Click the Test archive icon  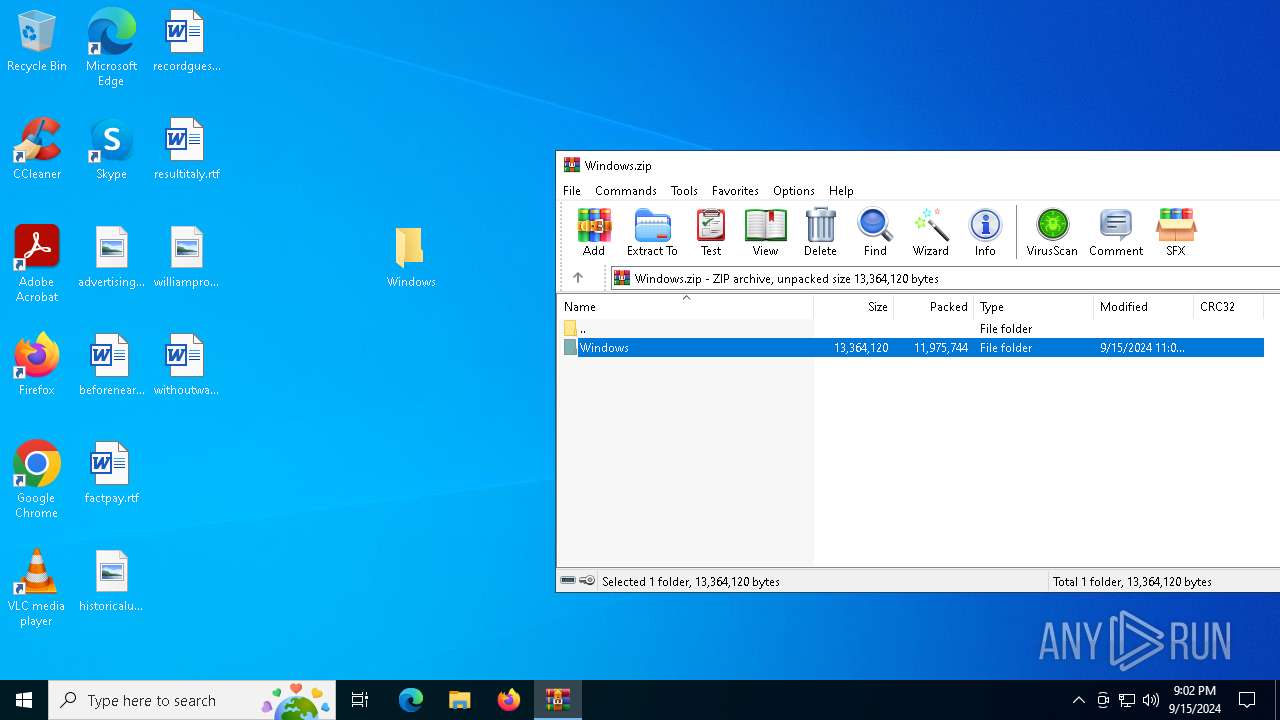(711, 232)
